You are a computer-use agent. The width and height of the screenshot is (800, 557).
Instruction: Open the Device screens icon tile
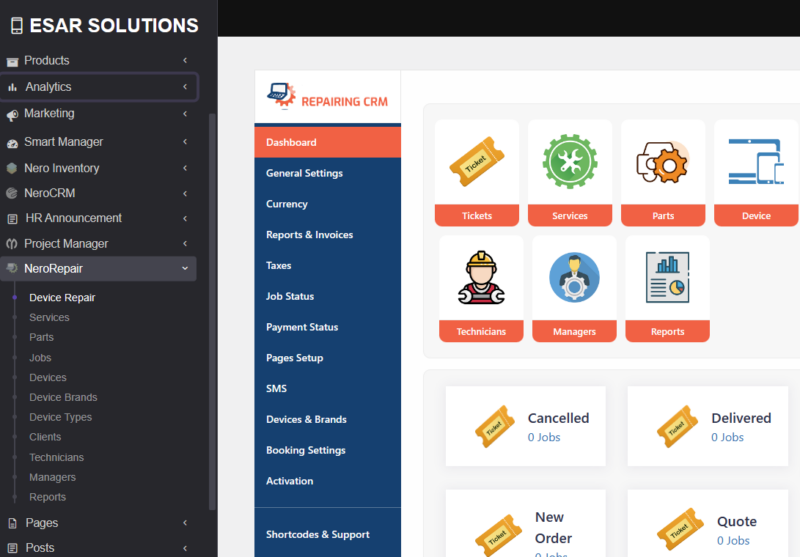(x=756, y=161)
